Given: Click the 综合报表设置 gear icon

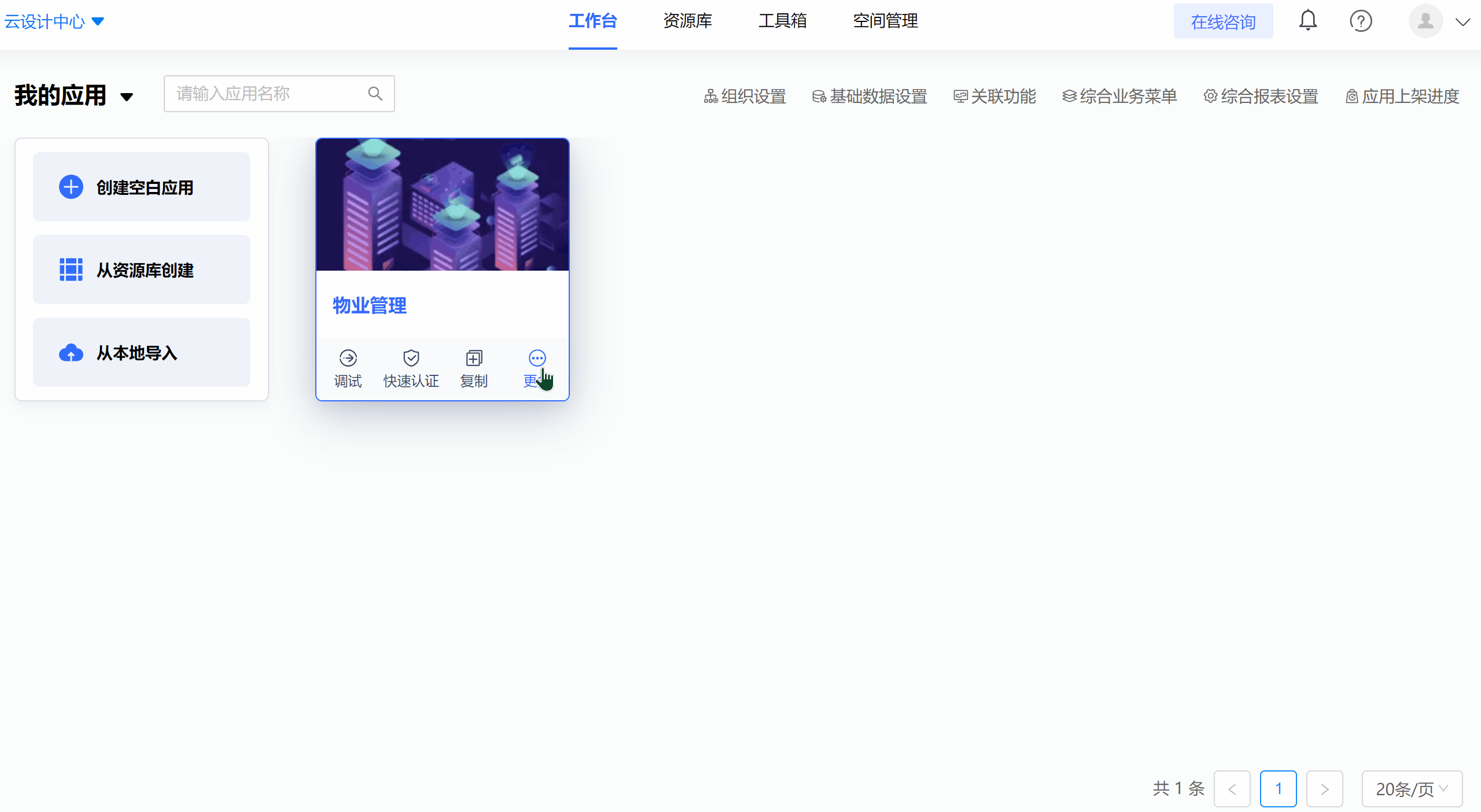Looking at the screenshot, I should click(1210, 96).
